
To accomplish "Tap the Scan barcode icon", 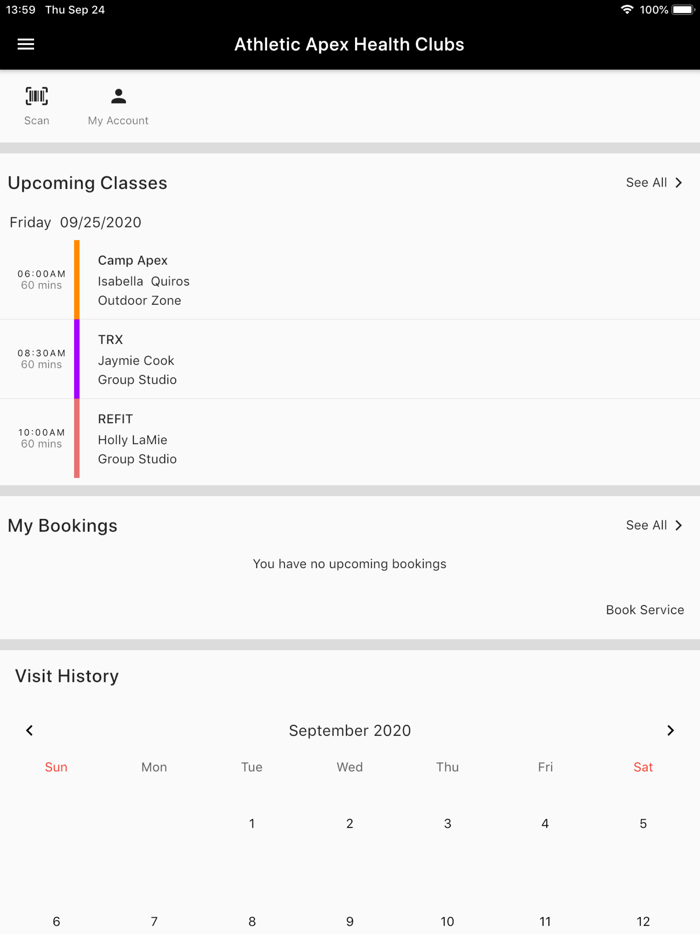I will point(37,97).
